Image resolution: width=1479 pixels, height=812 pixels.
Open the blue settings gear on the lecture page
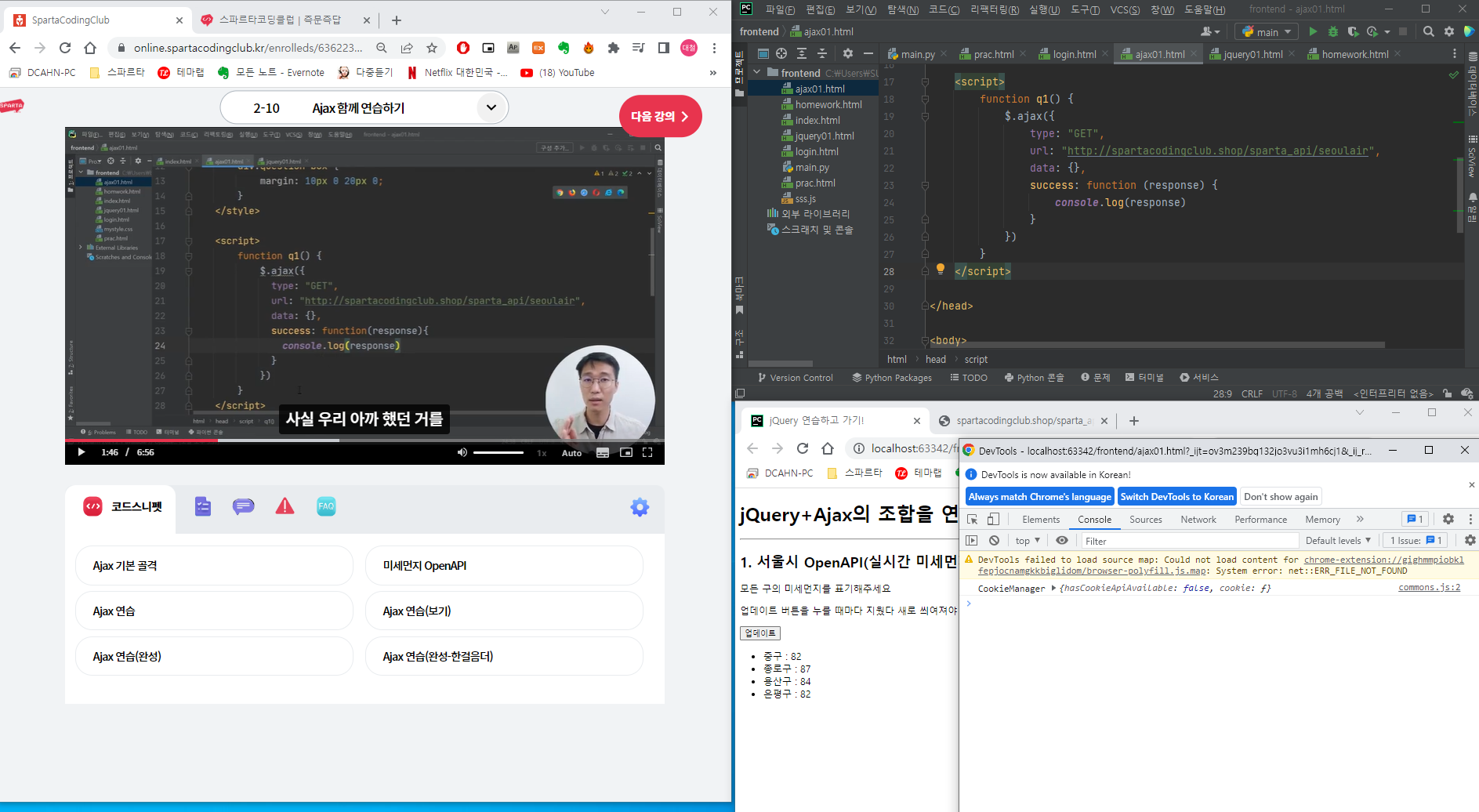[x=640, y=507]
